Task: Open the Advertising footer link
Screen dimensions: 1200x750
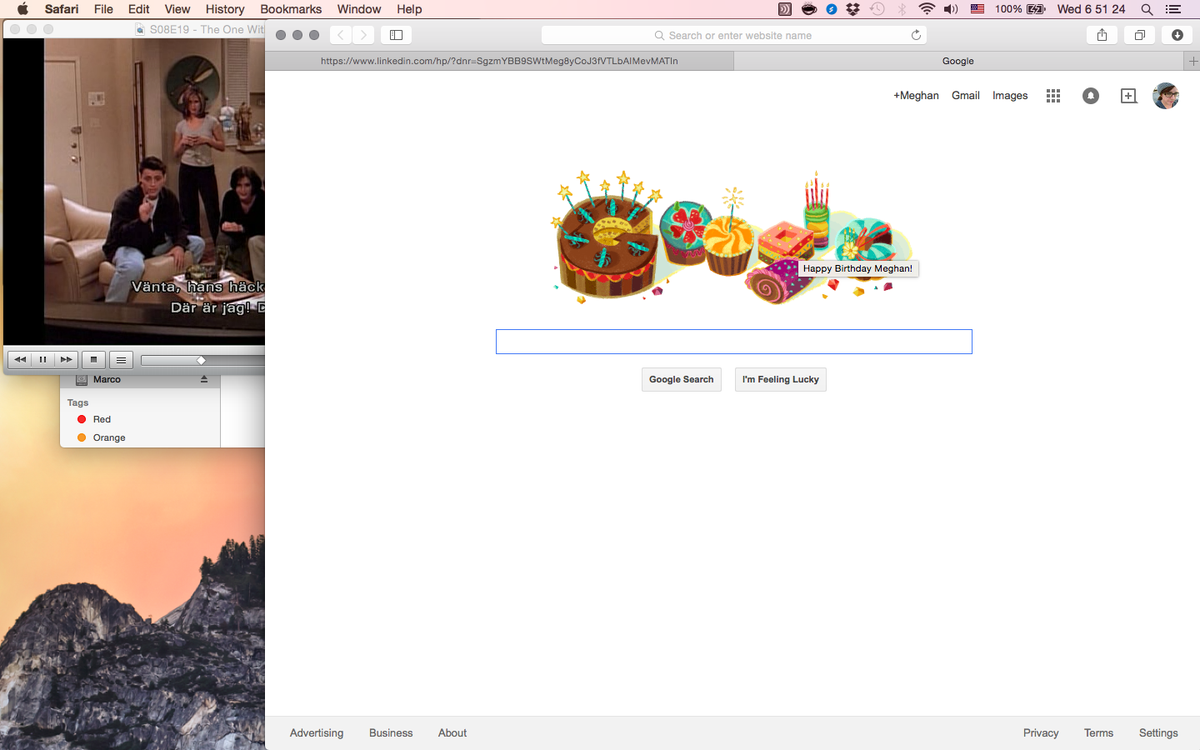Action: point(316,733)
